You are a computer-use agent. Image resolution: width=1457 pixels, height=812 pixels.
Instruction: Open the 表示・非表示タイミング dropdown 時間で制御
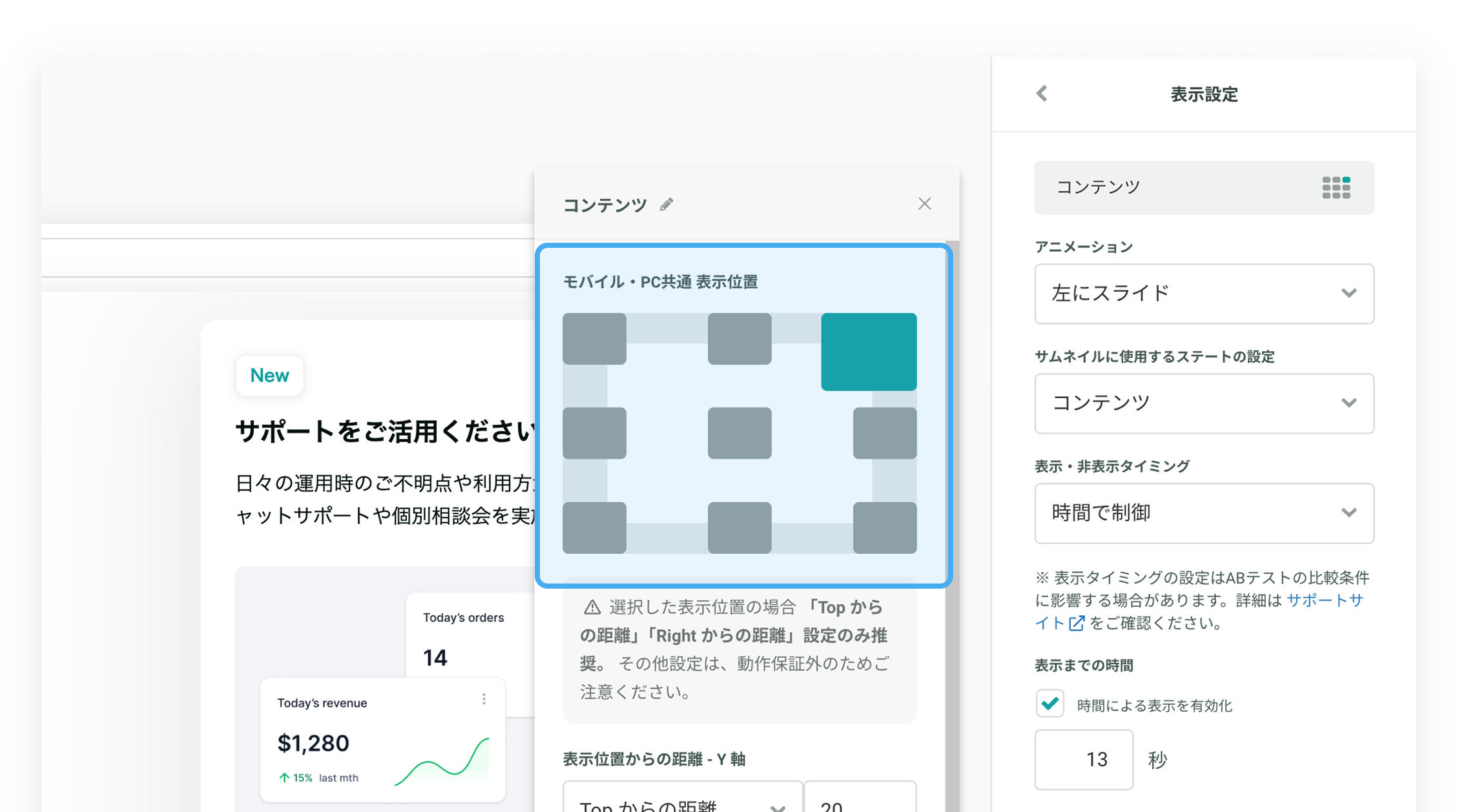[x=1203, y=513]
